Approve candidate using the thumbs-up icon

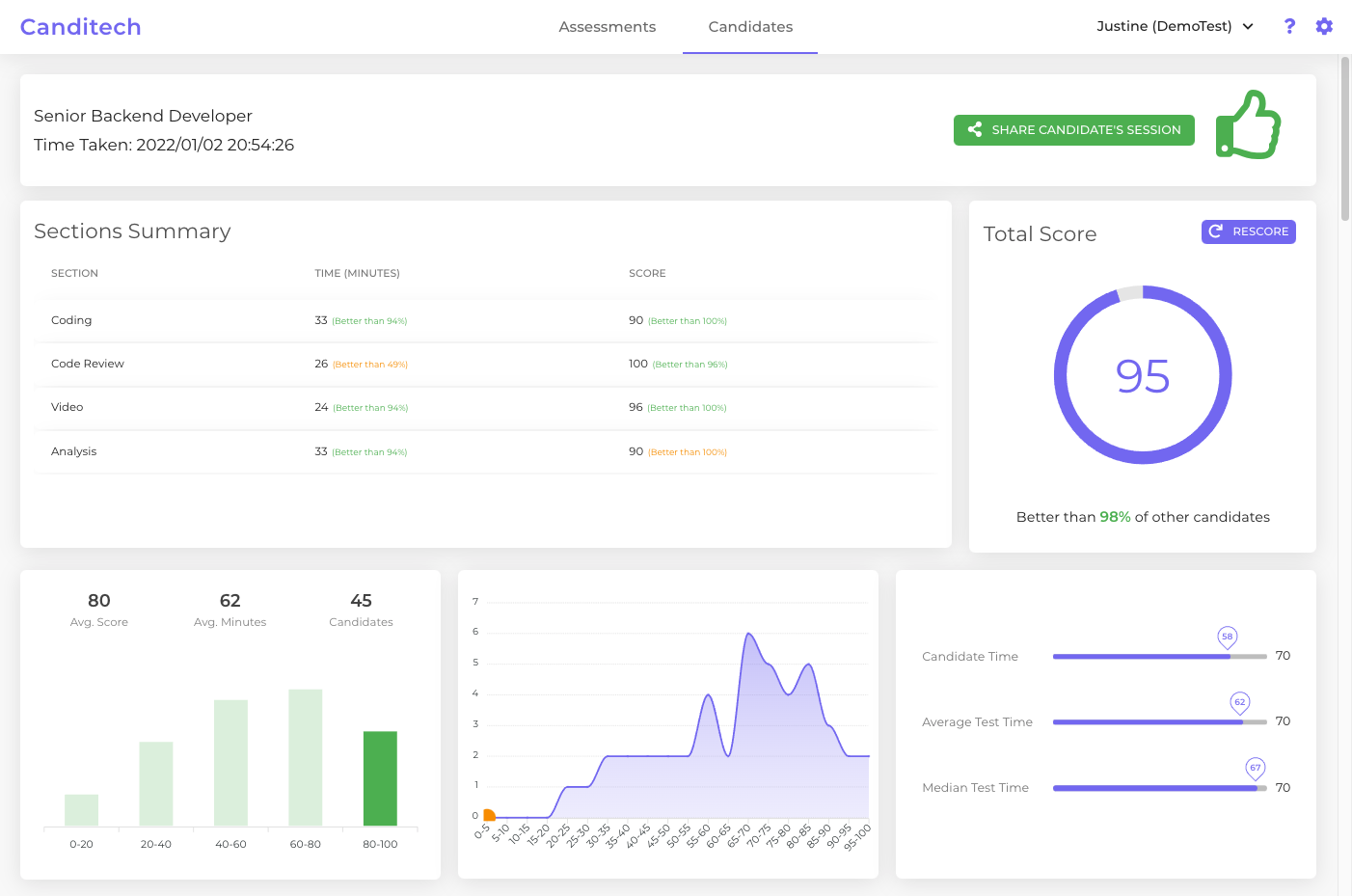[1249, 125]
